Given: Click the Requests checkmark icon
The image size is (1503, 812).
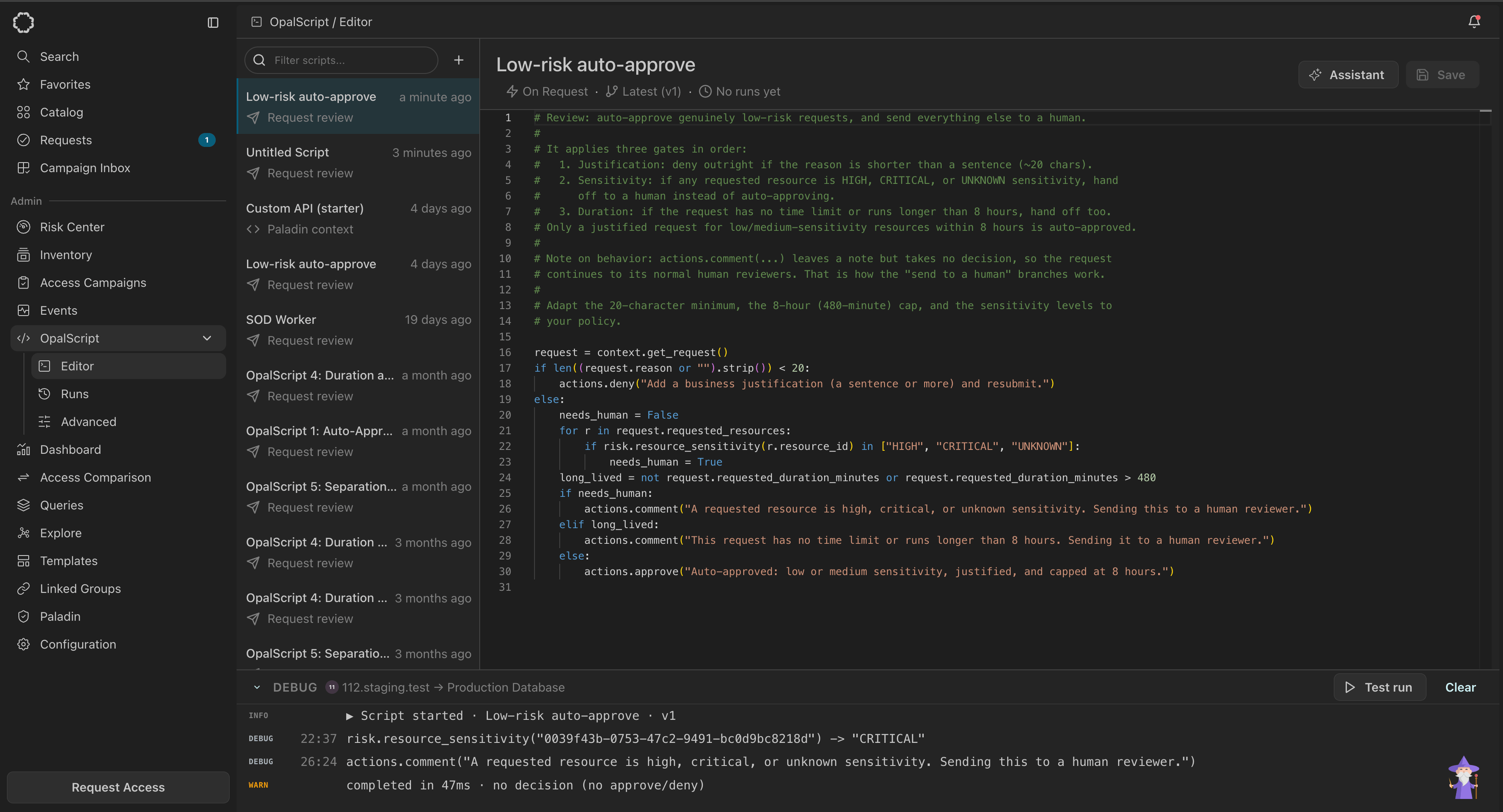Looking at the screenshot, I should pyautogui.click(x=23, y=140).
